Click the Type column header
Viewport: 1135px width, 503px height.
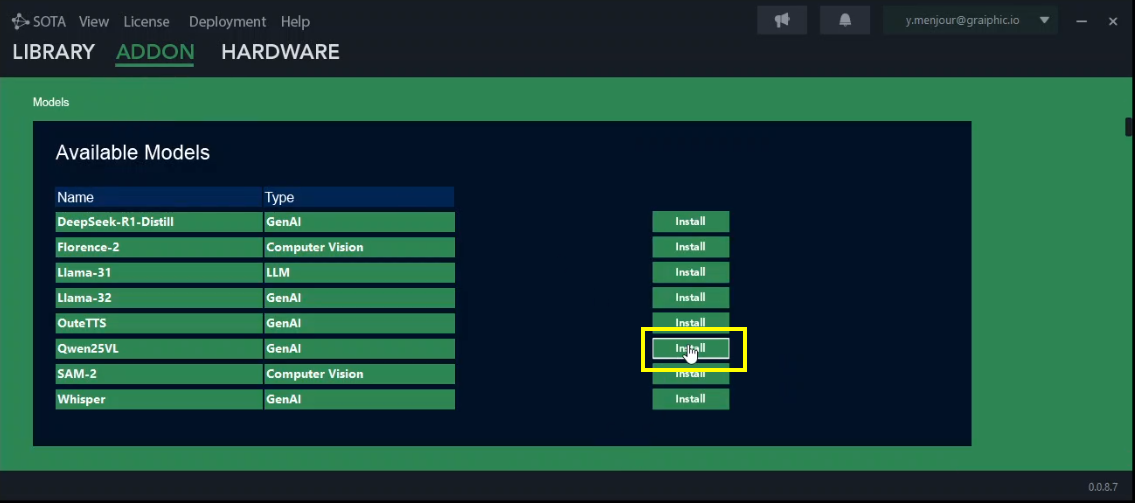click(x=359, y=197)
